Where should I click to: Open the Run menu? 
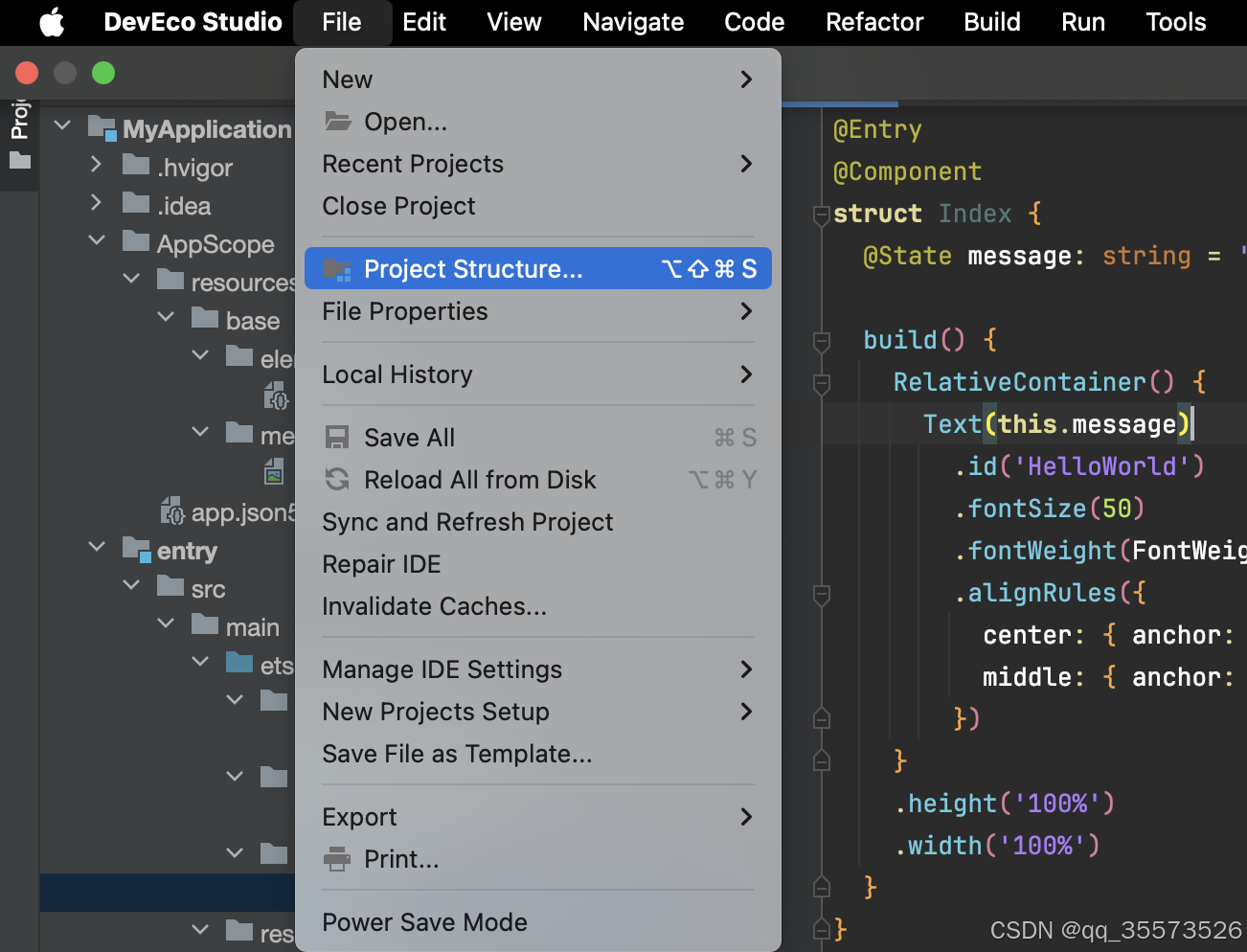coord(1083,22)
